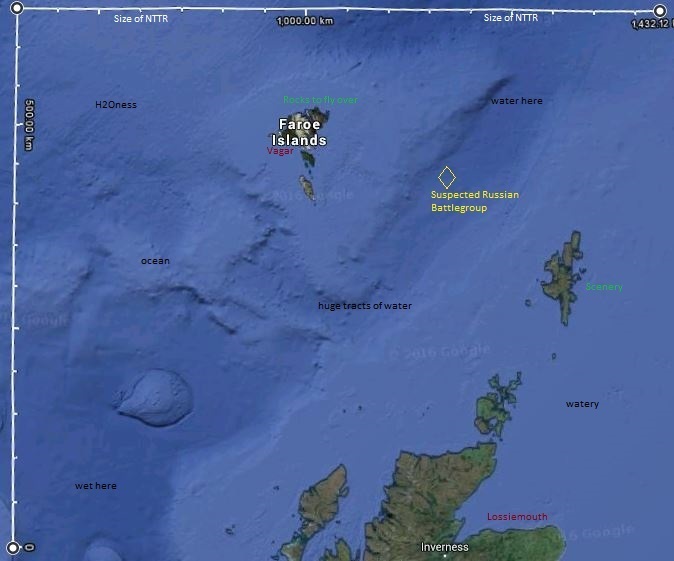Screen dimensions: 674x561
Task: Click the bottom-left ruler origin handle
Action: [13, 548]
